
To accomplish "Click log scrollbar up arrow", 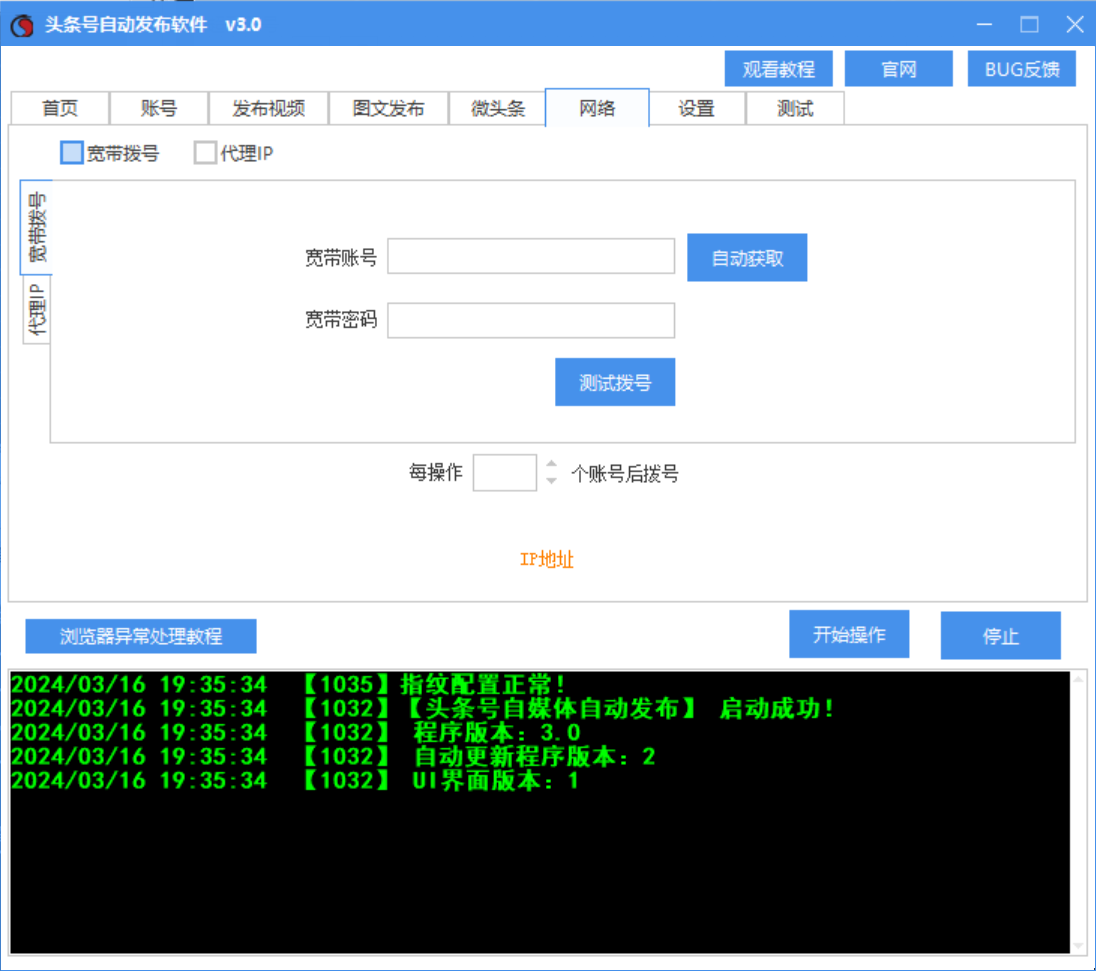I will tap(1079, 678).
